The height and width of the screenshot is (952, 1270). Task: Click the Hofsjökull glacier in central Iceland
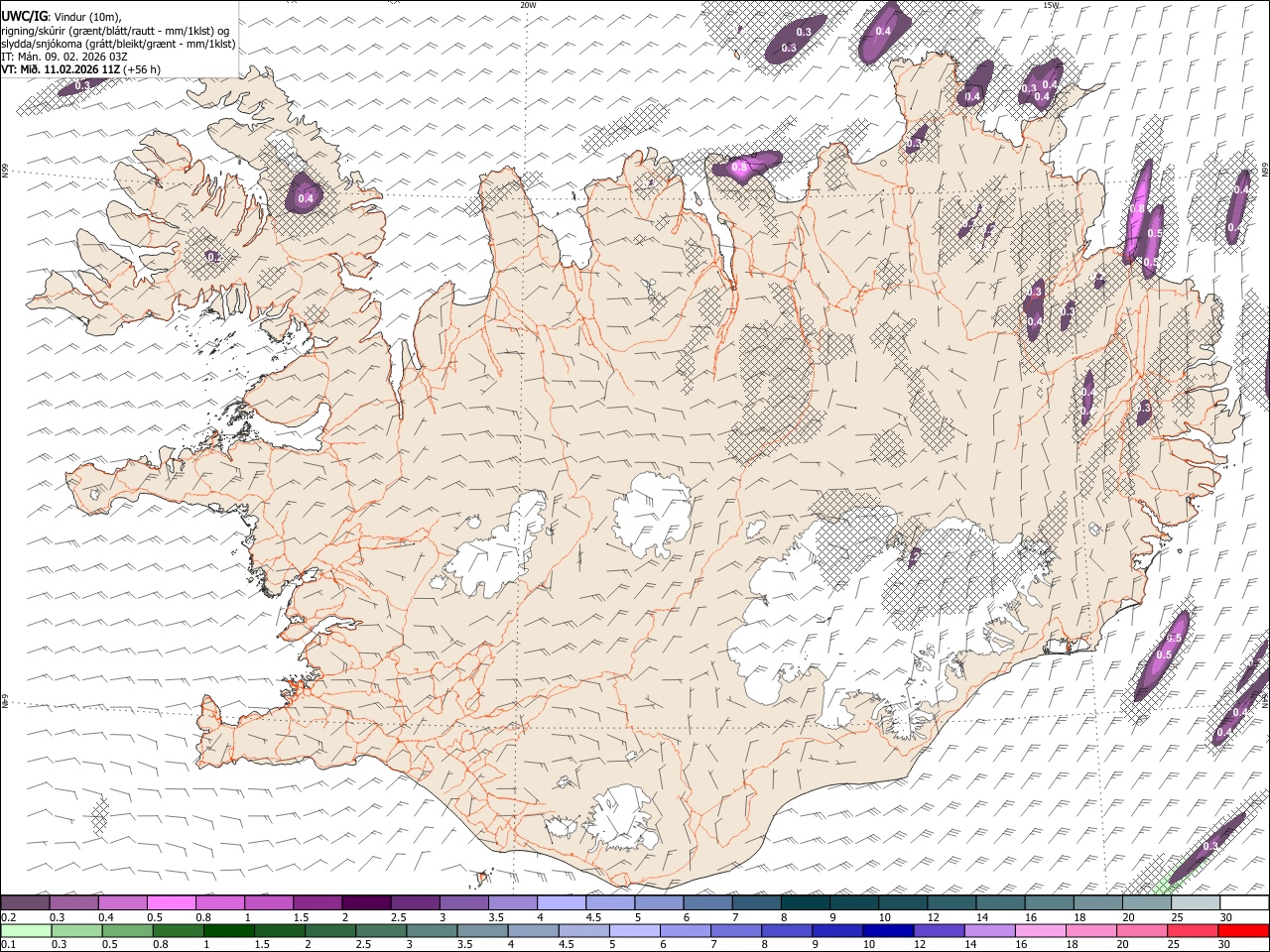tap(653, 514)
